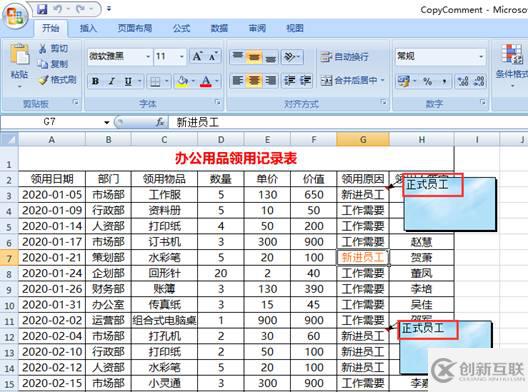The image size is (528, 392).
Task: Redo the last action
Action: click(80, 9)
